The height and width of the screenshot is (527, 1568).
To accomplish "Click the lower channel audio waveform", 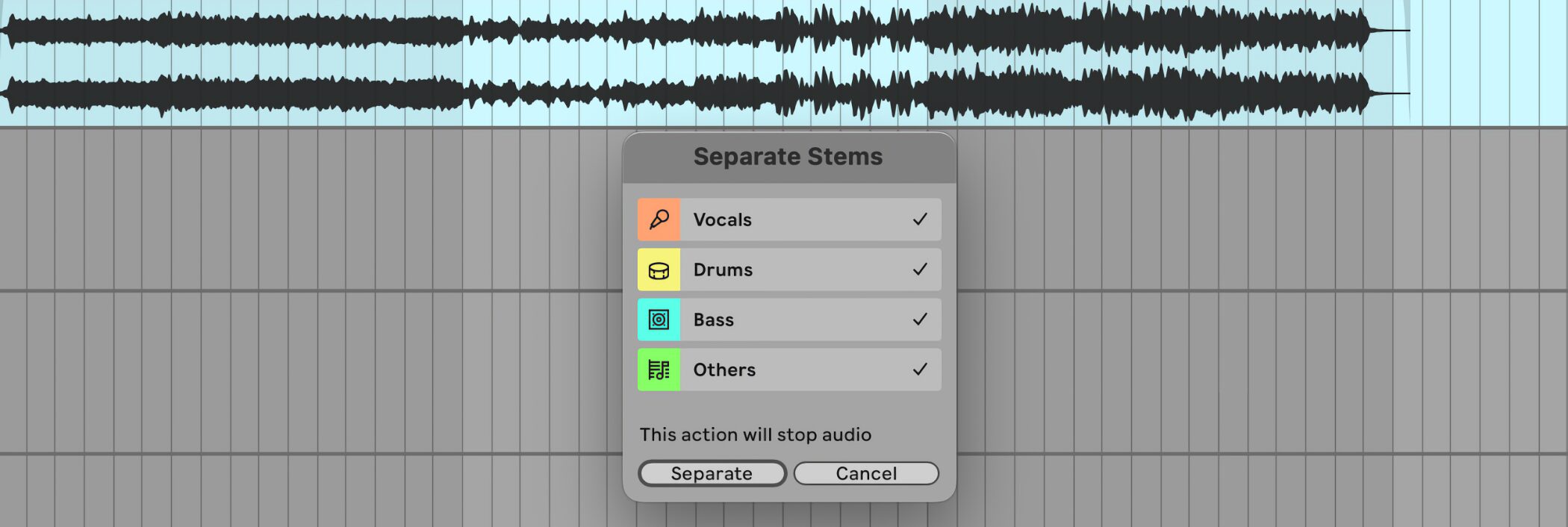I will 687,93.
